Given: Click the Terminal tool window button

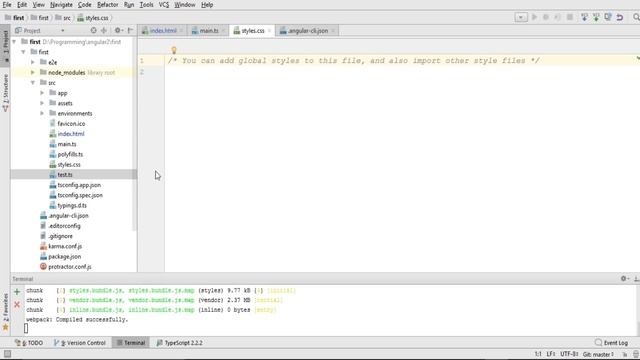Looking at the screenshot, I should pyautogui.click(x=131, y=342).
